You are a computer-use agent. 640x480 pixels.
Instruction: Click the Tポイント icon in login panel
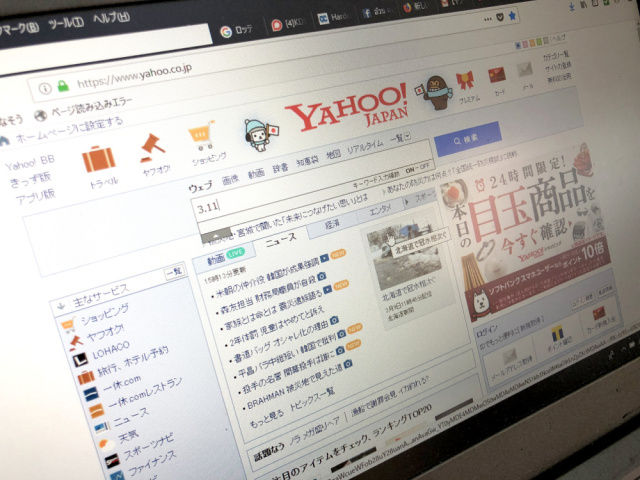coord(557,334)
